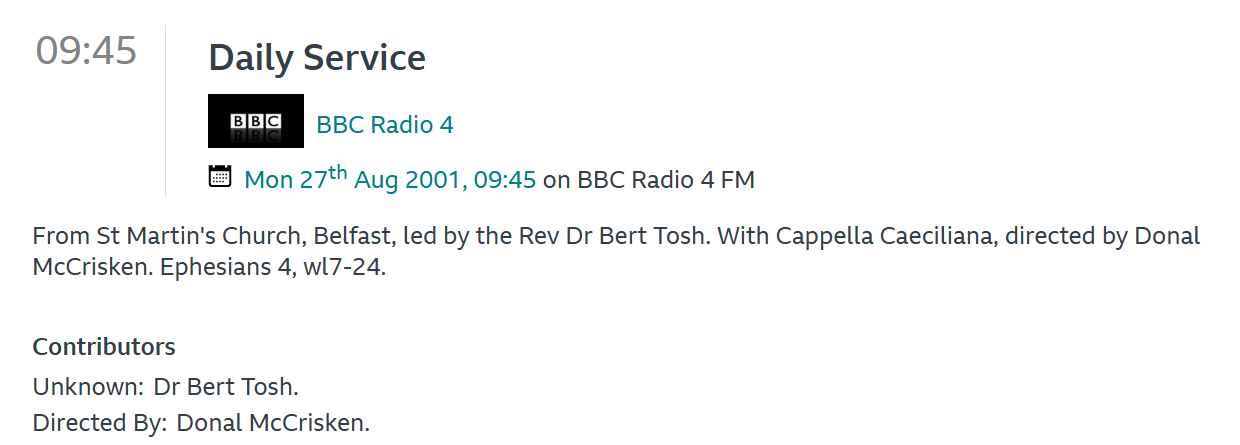Click the superscript 'th' in the date
The width and height of the screenshot is (1240, 445).
[x=338, y=172]
